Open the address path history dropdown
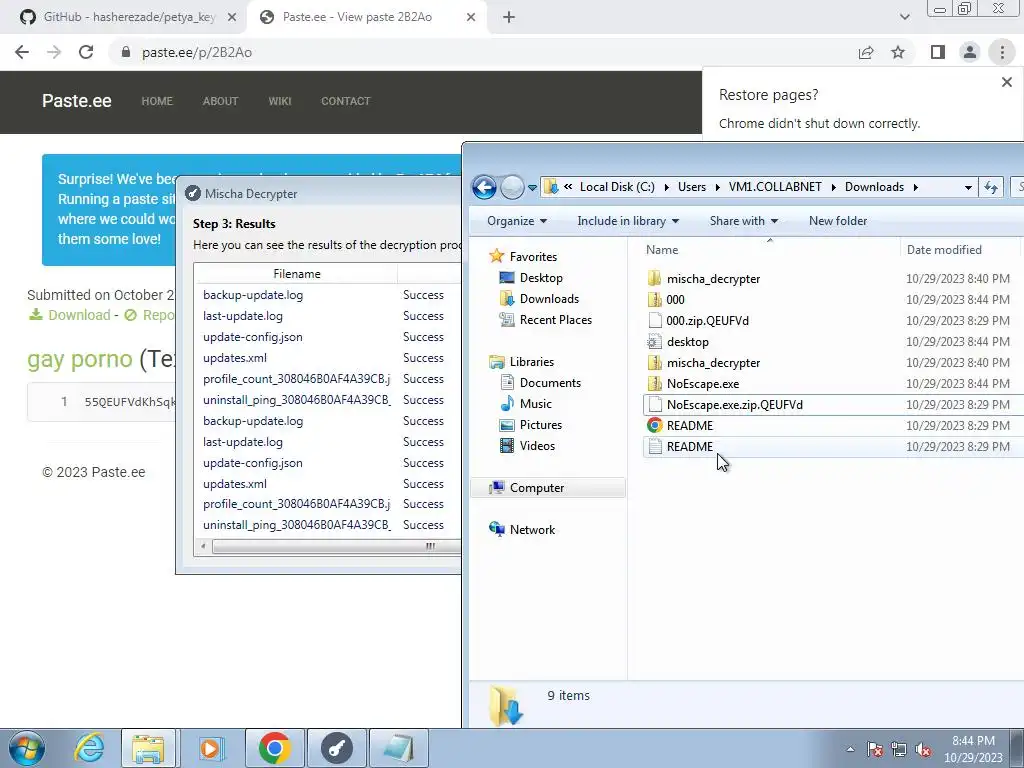Viewport: 1024px width, 768px height. tap(968, 187)
